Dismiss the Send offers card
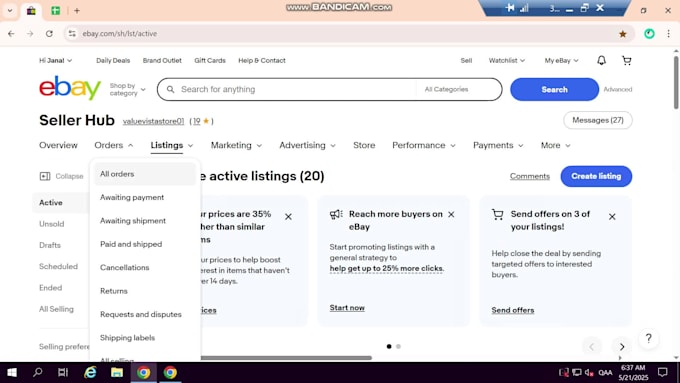Screen dimensions: 680x383 click(612, 216)
